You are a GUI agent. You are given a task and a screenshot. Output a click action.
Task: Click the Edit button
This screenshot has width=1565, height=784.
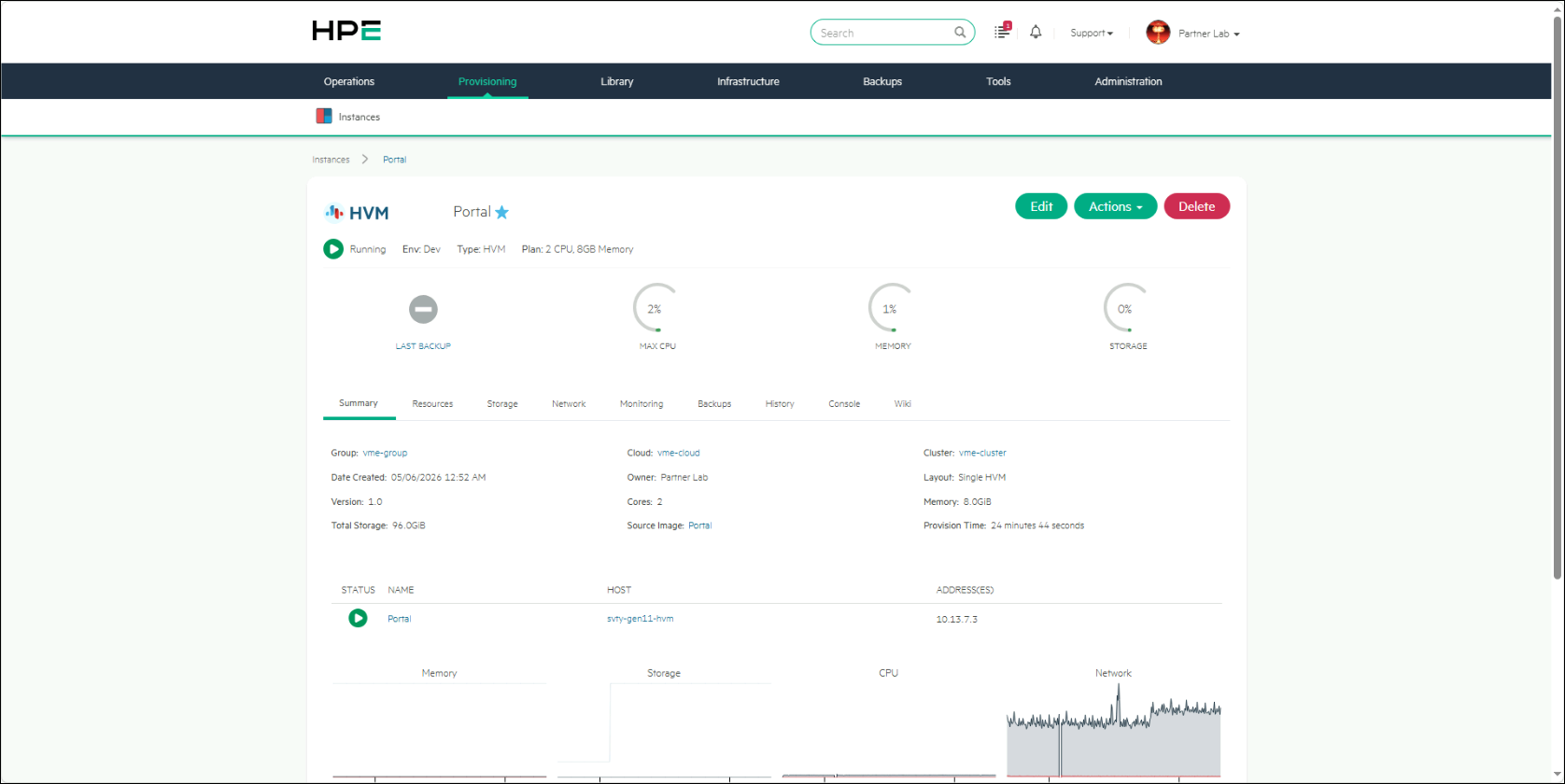pyautogui.click(x=1041, y=206)
